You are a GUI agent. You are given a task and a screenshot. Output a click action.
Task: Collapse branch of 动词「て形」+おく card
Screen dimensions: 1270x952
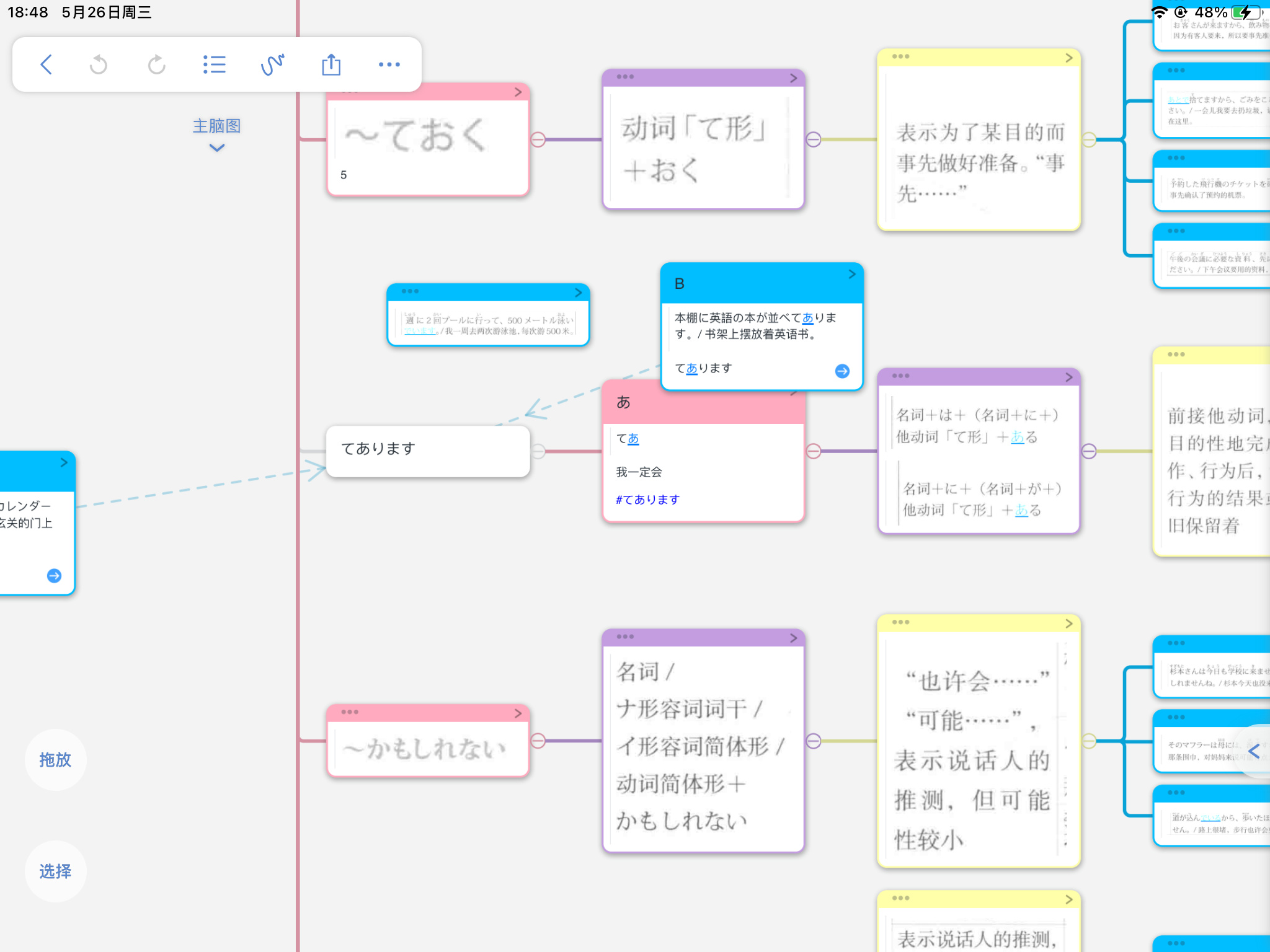coord(813,139)
